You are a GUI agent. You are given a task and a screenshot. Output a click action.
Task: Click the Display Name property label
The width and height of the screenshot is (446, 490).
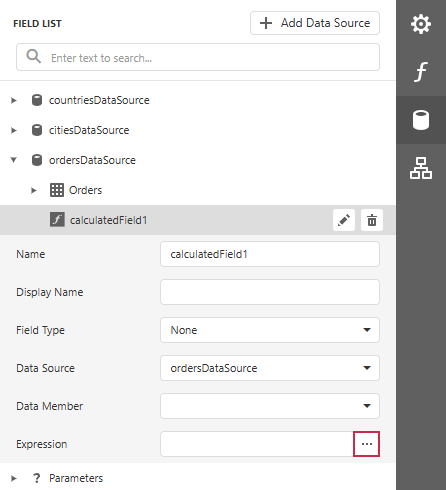point(50,292)
